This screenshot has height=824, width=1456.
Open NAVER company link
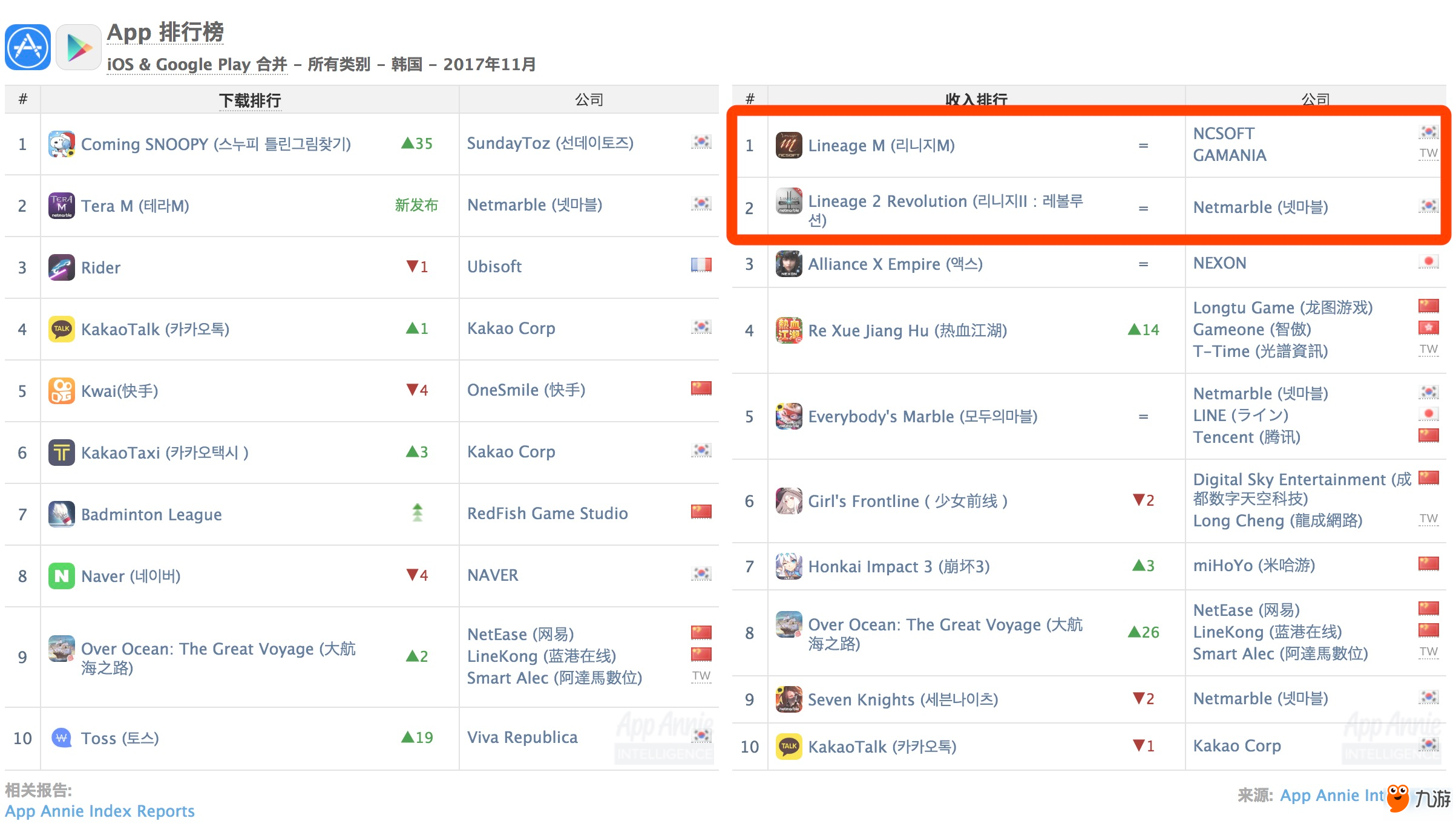pyautogui.click(x=493, y=575)
